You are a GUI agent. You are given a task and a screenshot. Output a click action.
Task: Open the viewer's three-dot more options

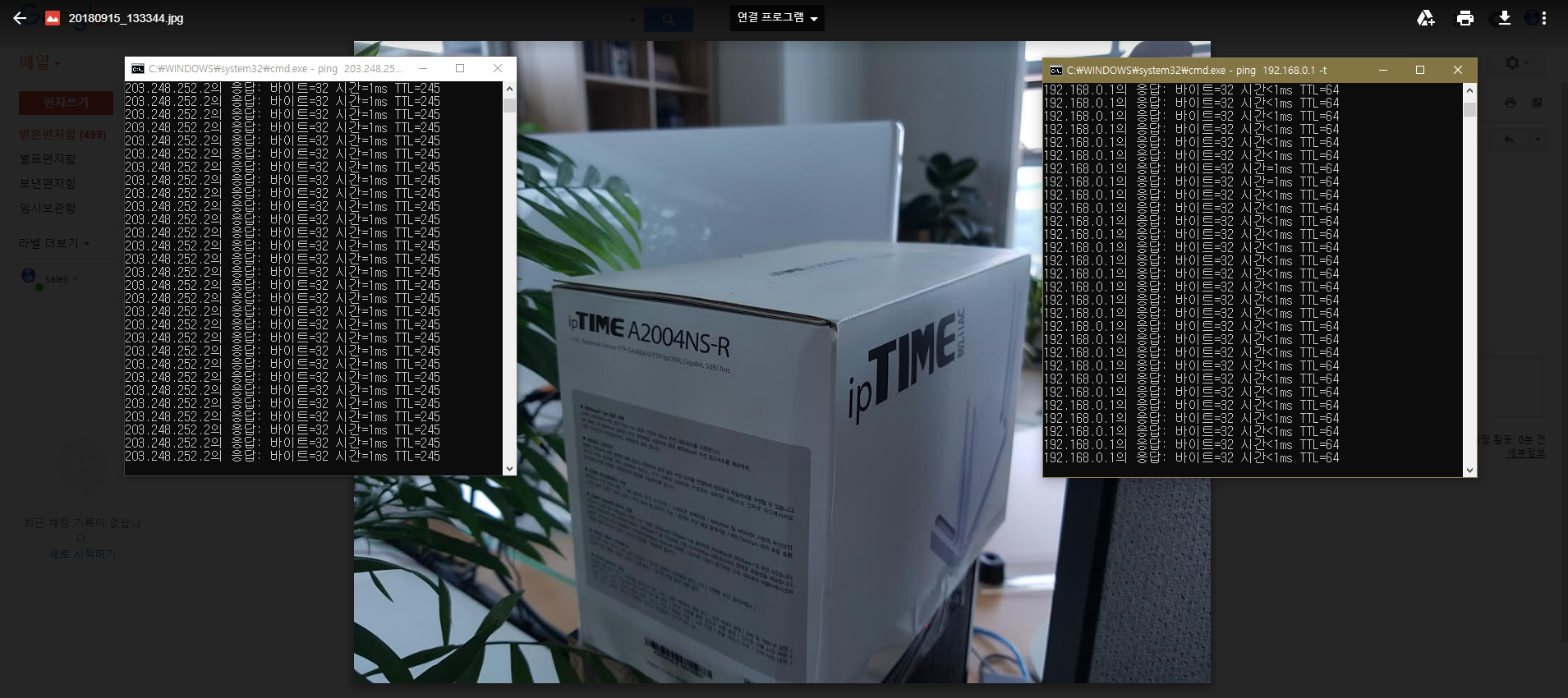[1544, 18]
